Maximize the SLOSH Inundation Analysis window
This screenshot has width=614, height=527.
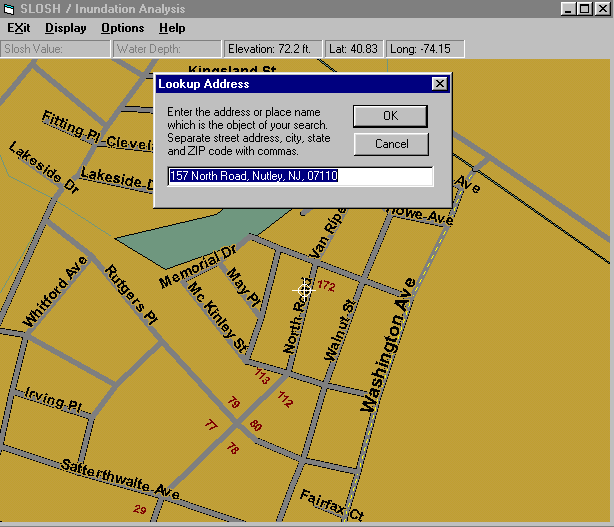tap(584, 8)
